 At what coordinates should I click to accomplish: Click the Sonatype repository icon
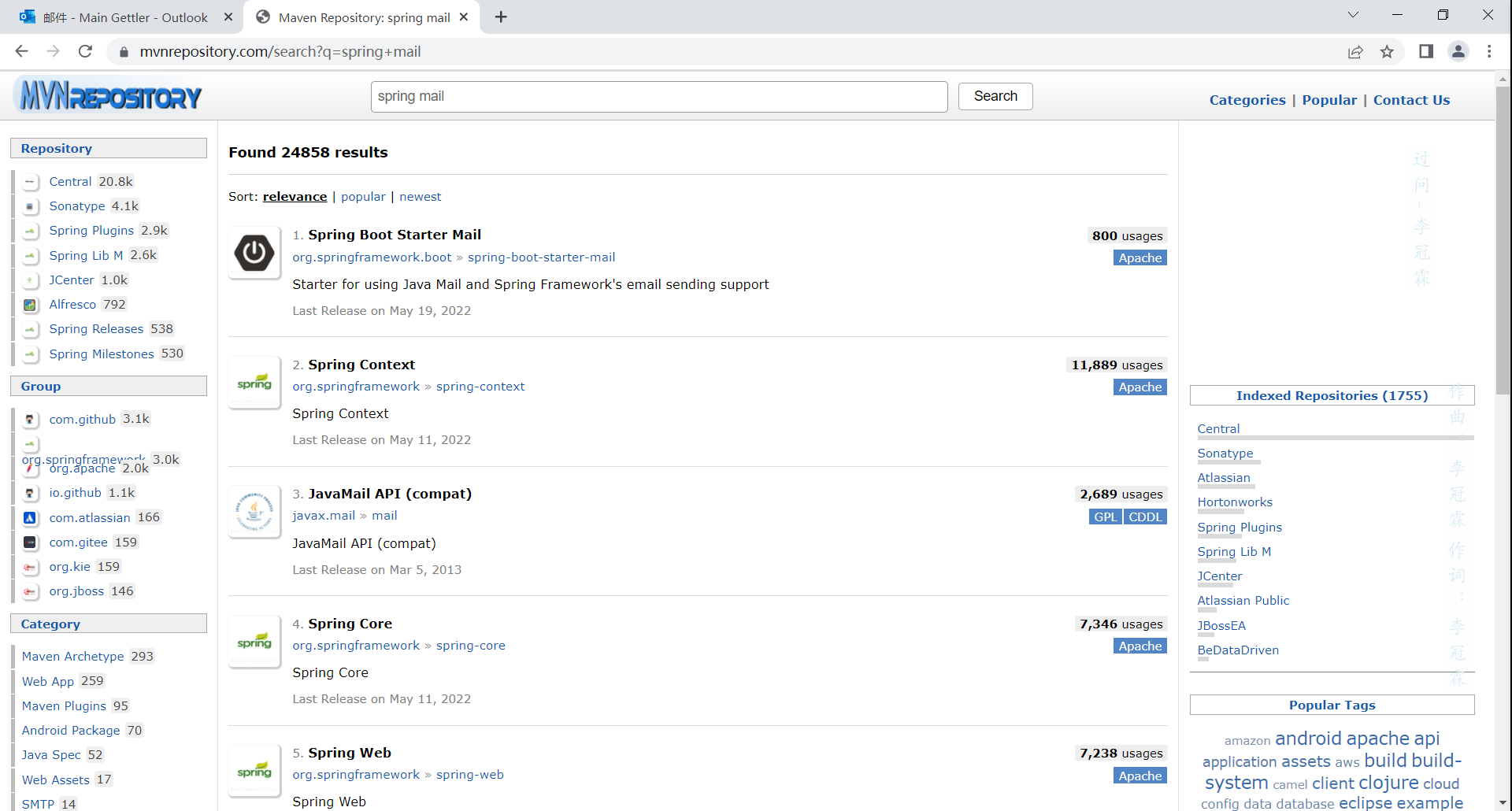tap(30, 206)
